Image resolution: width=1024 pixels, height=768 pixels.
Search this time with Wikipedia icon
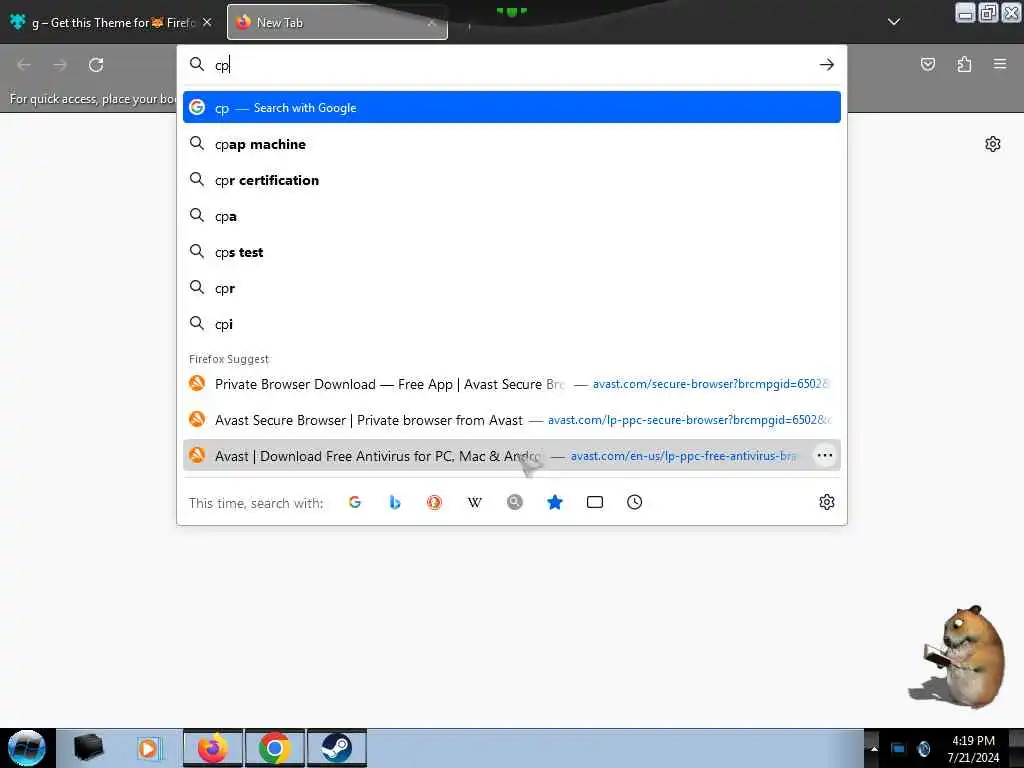[x=475, y=502]
